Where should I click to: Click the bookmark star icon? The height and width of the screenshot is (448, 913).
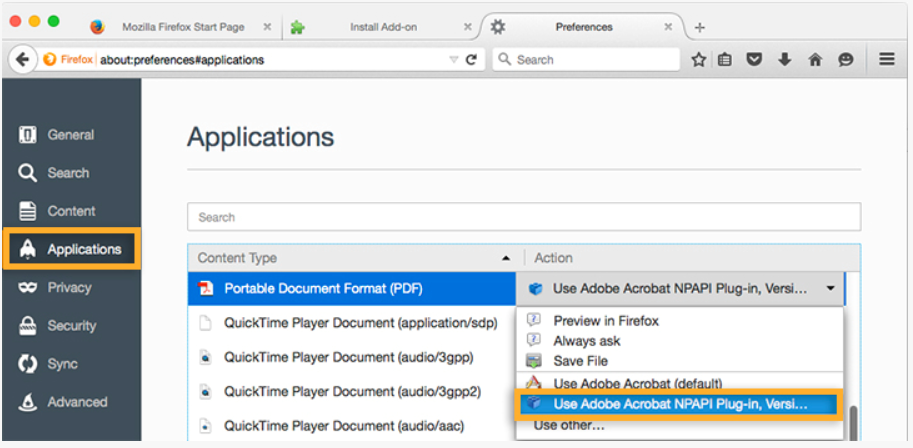pyautogui.click(x=699, y=60)
